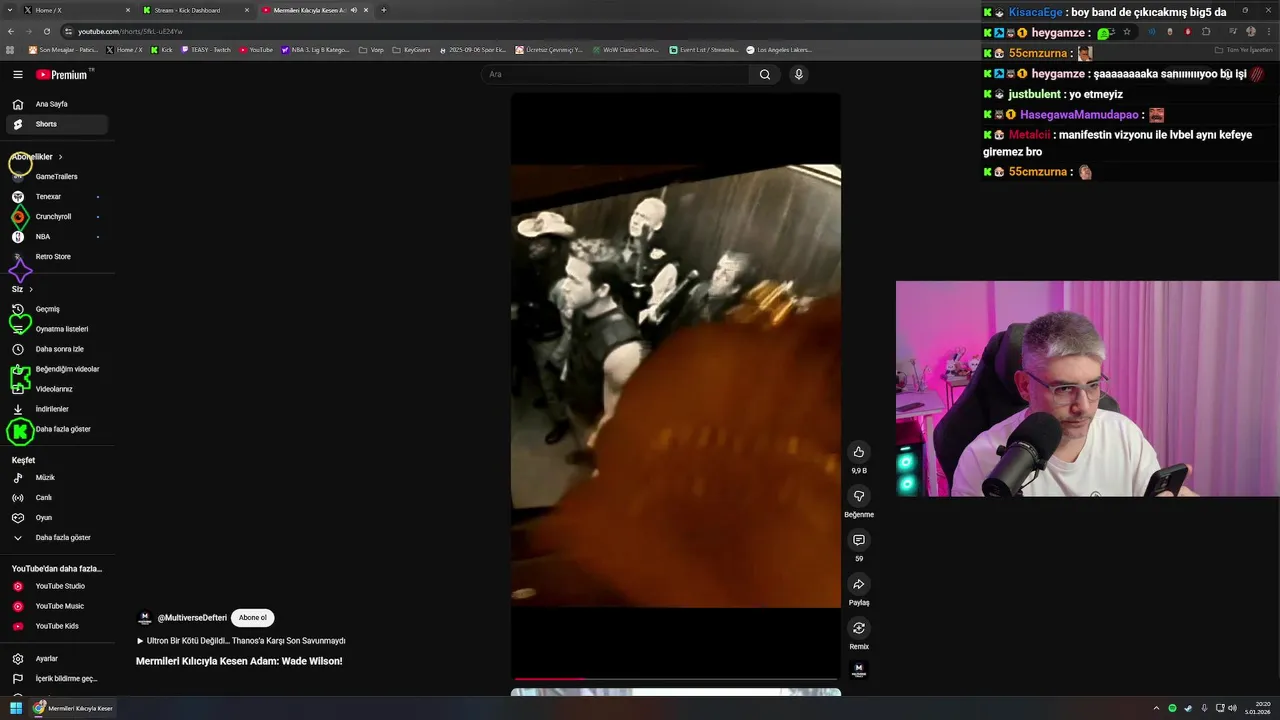
Task: Open a new browser tab
Action: pos(383,10)
